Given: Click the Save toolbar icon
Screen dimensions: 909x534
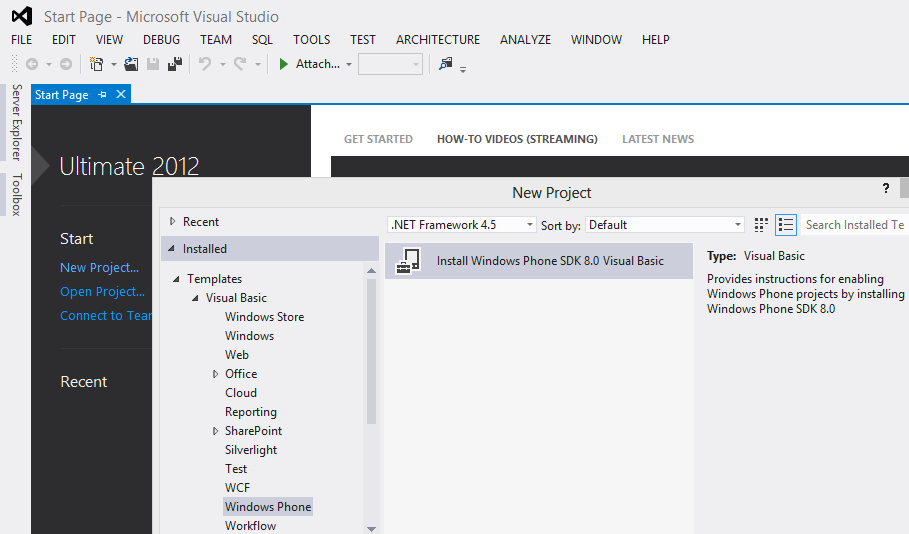Looking at the screenshot, I should [x=153, y=64].
